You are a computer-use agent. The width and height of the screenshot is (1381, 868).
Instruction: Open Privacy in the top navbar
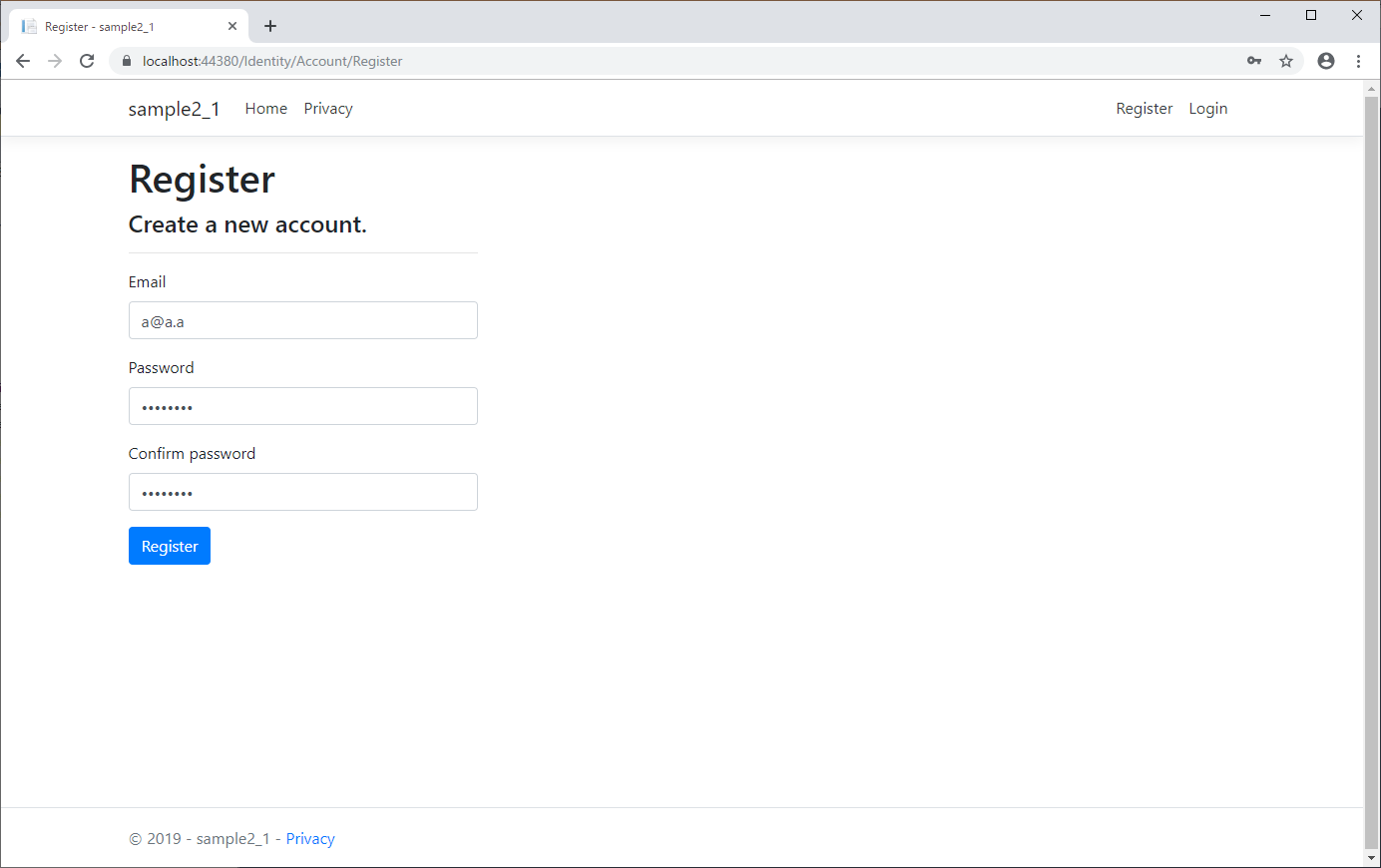[x=328, y=109]
